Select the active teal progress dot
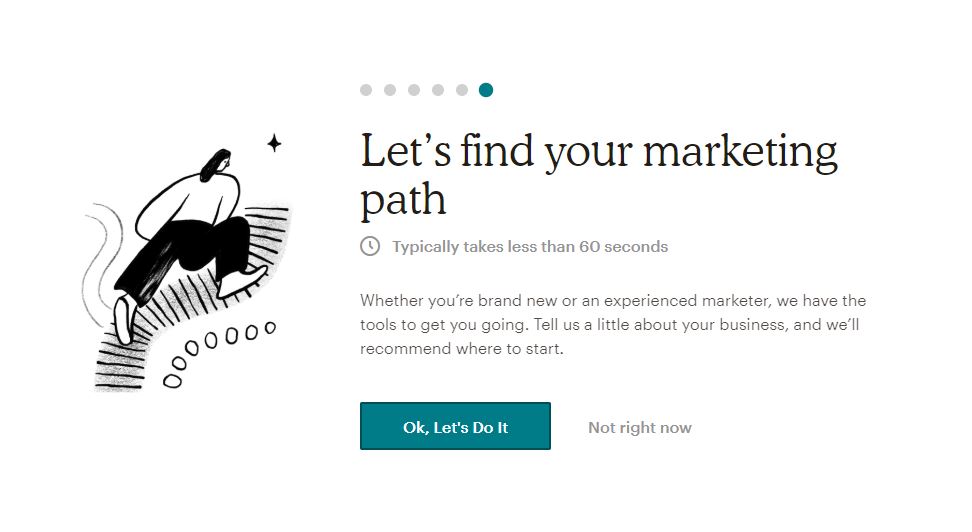 click(486, 90)
